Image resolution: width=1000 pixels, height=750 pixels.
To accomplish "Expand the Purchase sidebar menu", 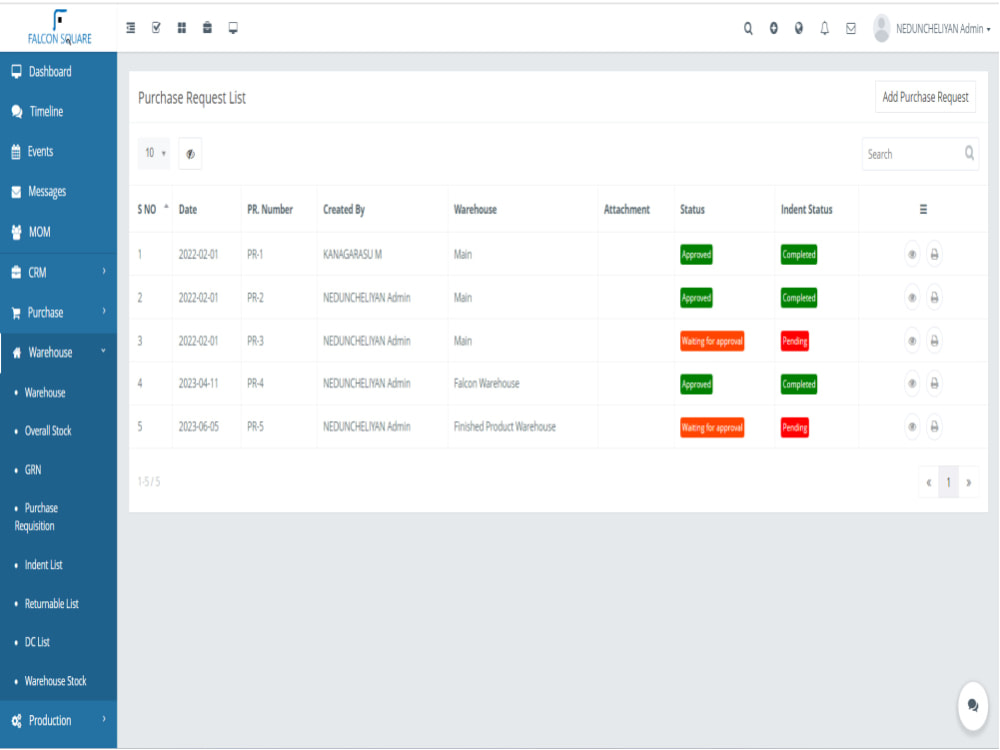I will [x=59, y=312].
